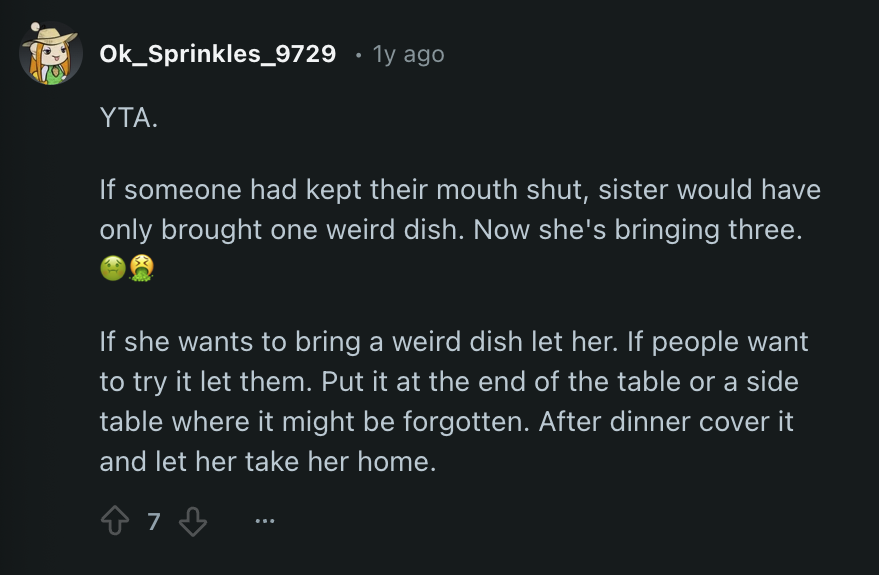Click the "1y ago" timestamp
The width and height of the screenshot is (879, 575).
coord(408,54)
